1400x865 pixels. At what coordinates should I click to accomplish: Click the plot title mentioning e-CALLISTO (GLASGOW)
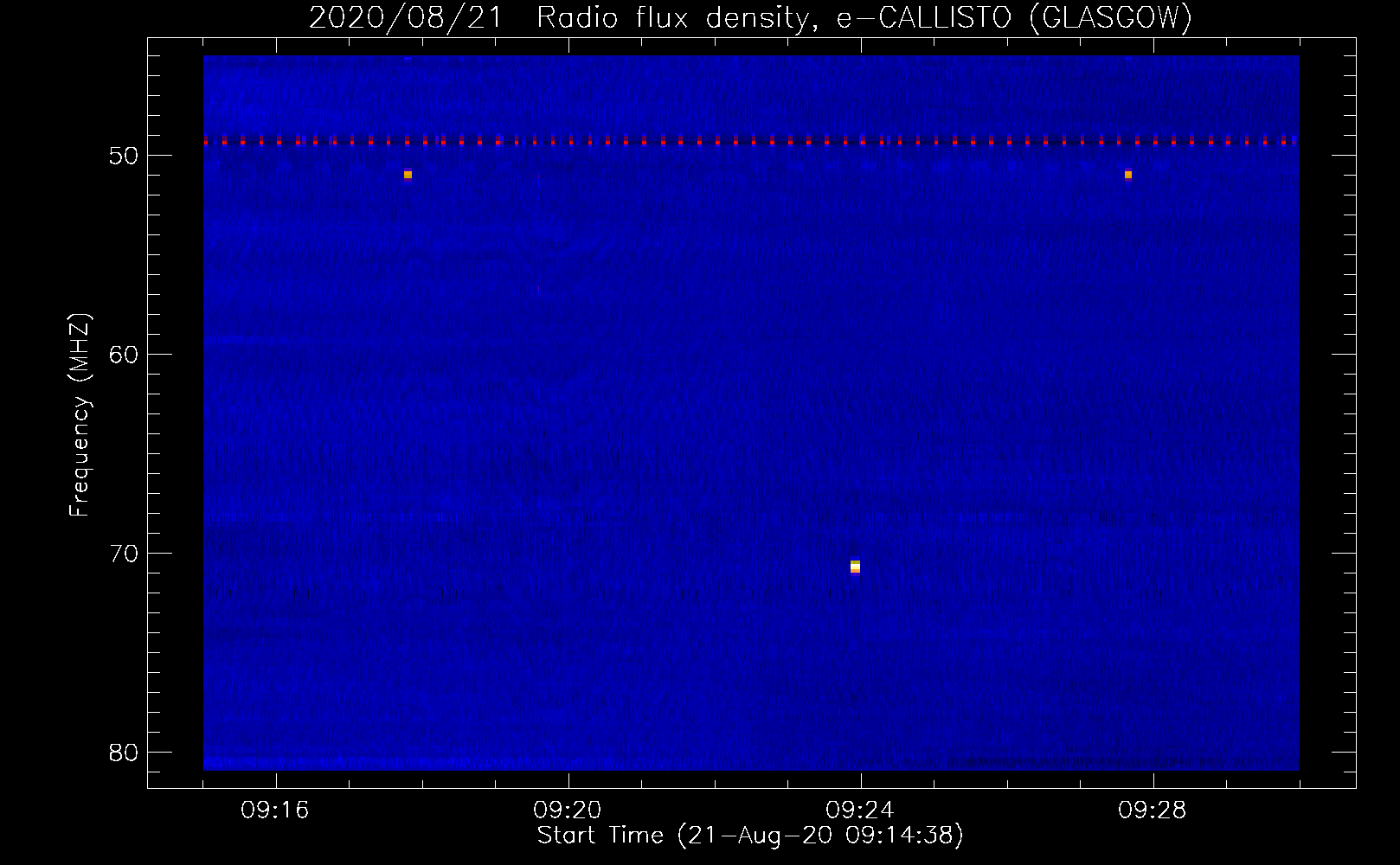pyautogui.click(x=750, y=18)
